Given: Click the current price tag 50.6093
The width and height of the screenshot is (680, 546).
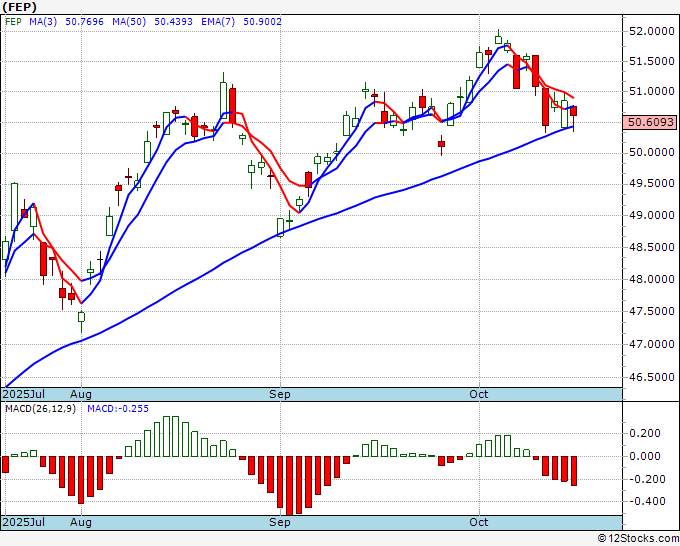Looking at the screenshot, I should tap(651, 122).
